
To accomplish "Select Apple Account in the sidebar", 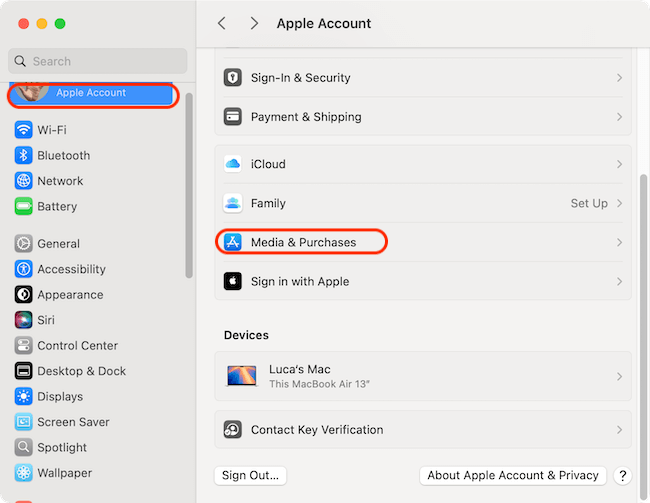I will [91, 93].
